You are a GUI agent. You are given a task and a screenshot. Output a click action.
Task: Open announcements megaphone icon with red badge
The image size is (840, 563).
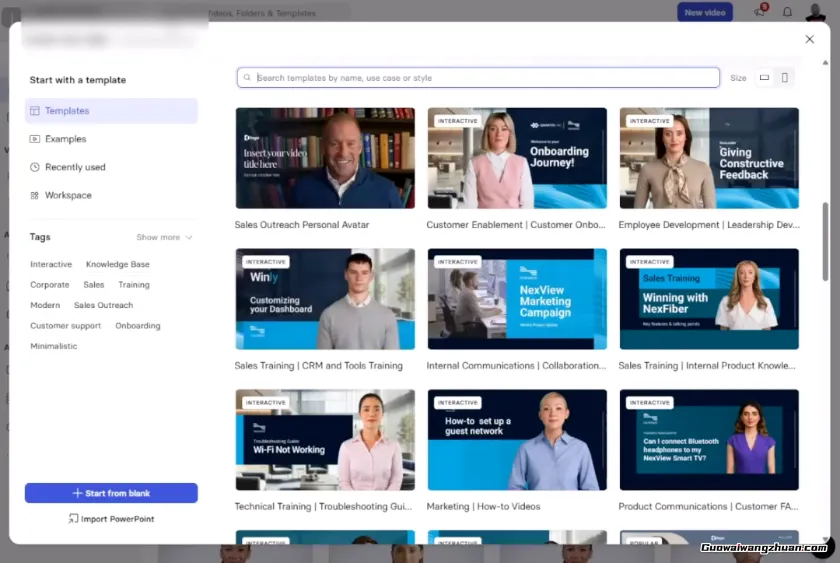(x=761, y=12)
